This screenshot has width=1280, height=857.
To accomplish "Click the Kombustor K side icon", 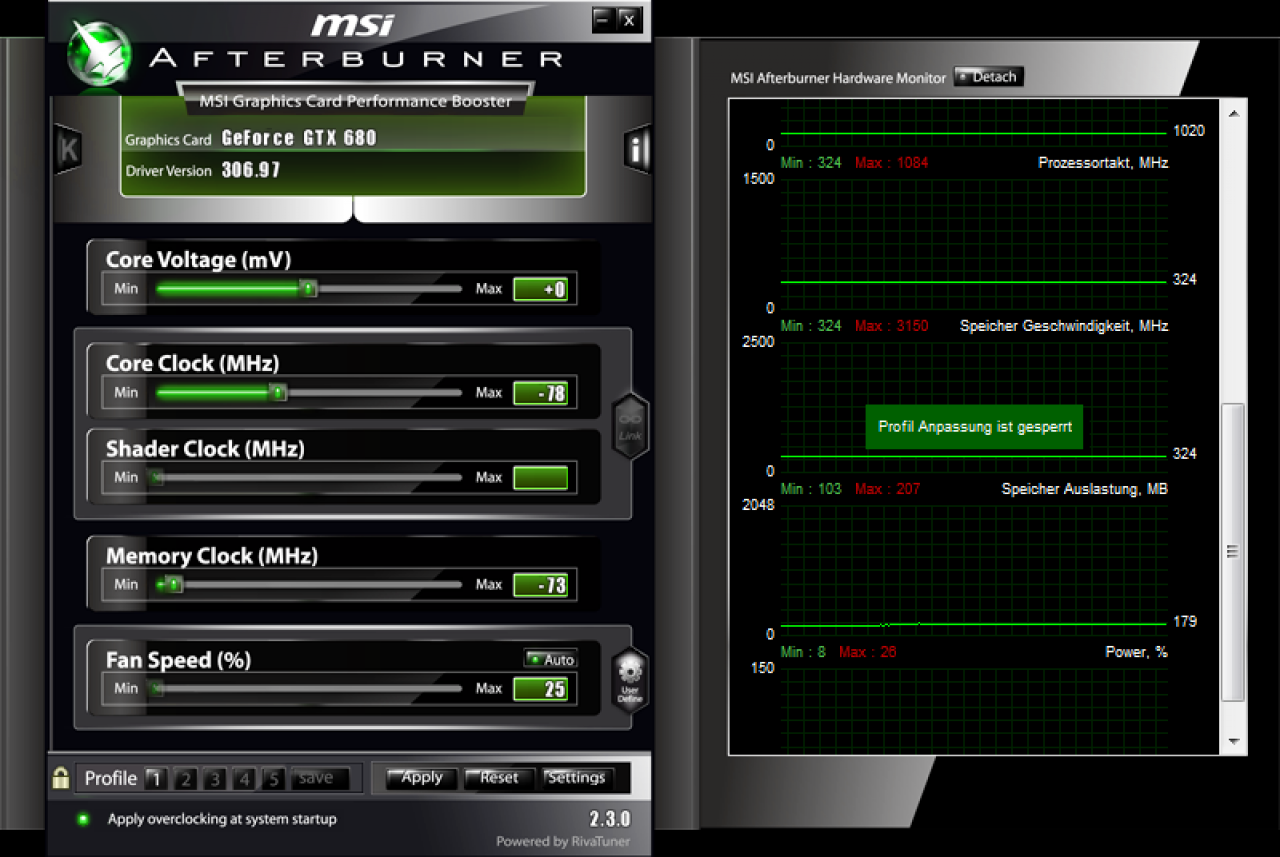I will pyautogui.click(x=68, y=150).
